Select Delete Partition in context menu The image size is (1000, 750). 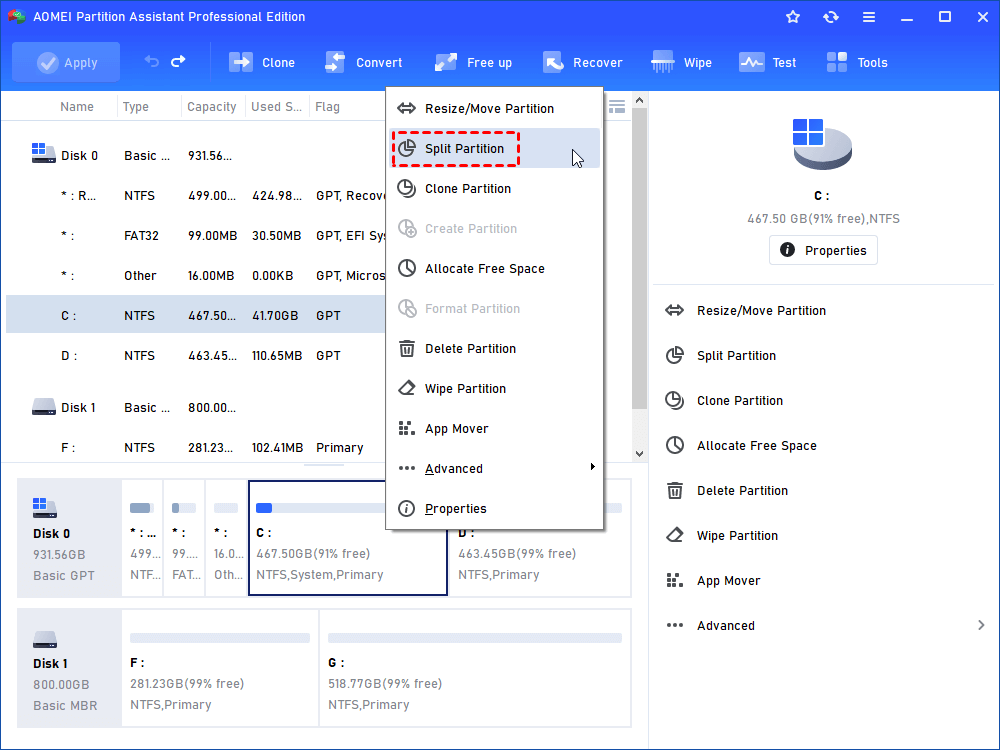tap(470, 348)
